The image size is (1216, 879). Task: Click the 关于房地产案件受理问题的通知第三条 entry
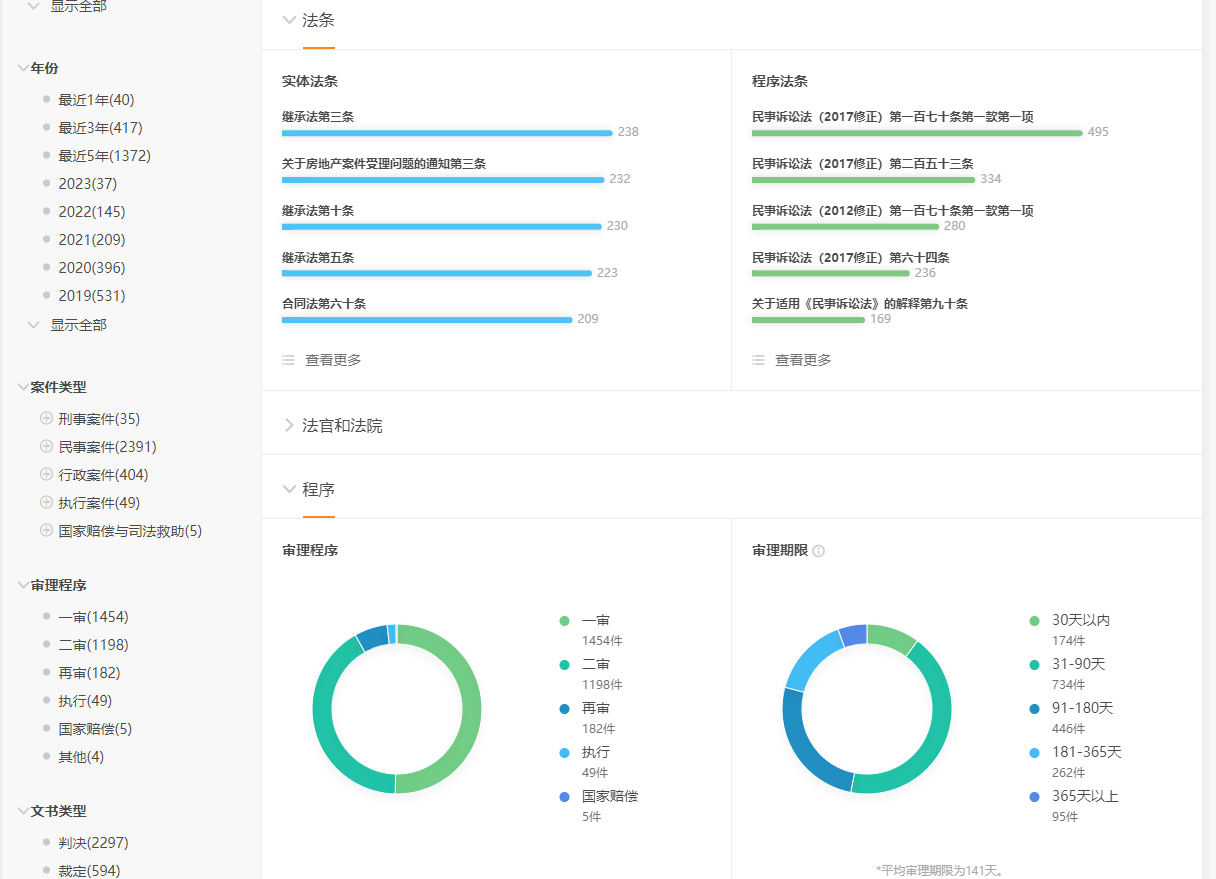[x=384, y=163]
